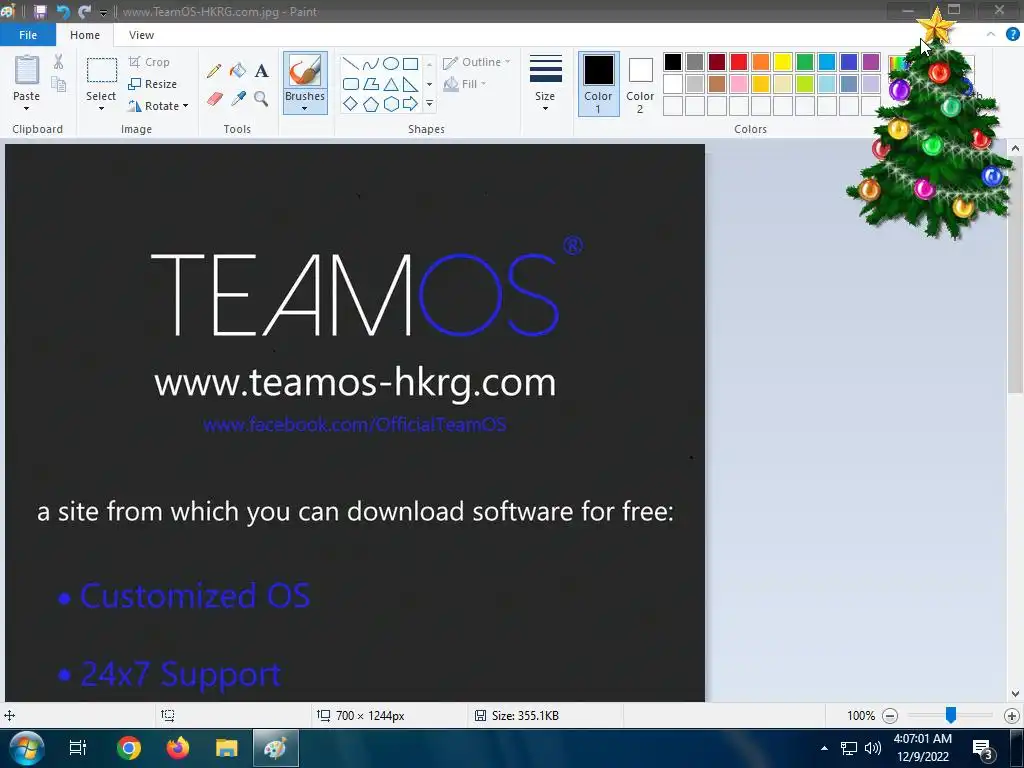Click the Copy icon in Clipboard group
Image resolution: width=1024 pixels, height=768 pixels.
pos(58,84)
